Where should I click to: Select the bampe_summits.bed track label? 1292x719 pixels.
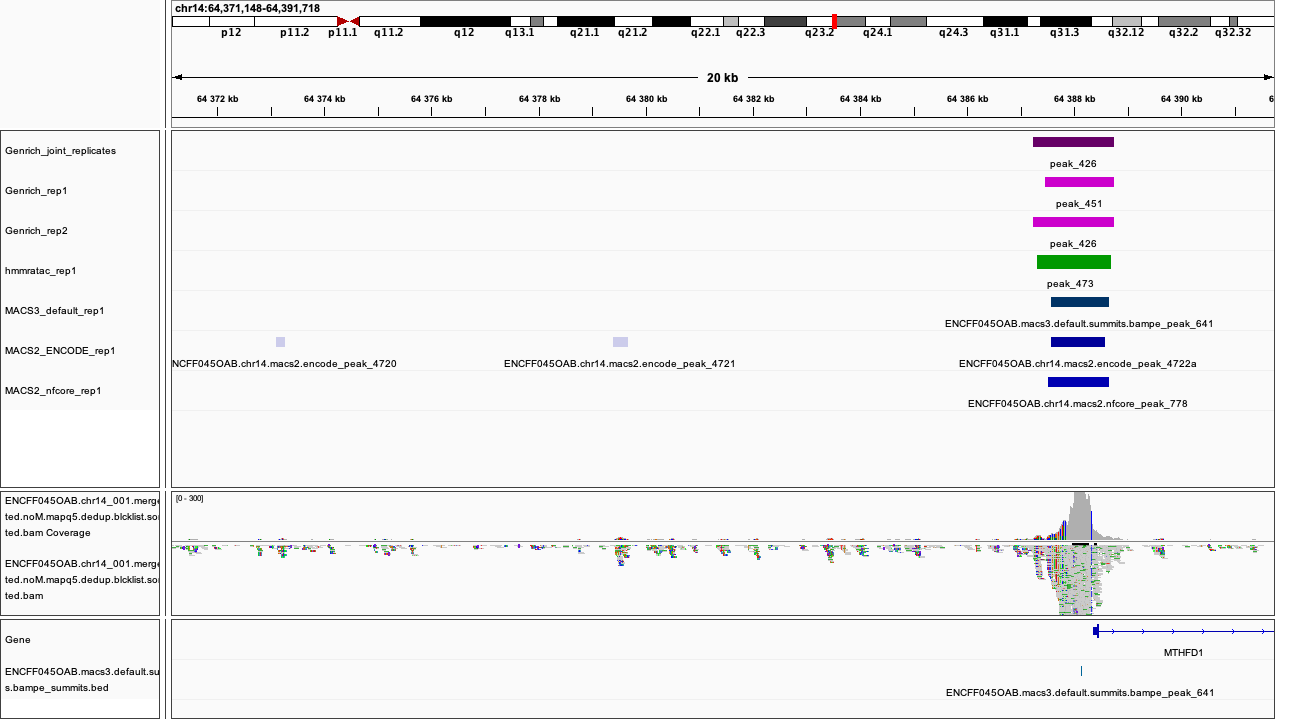pyautogui.click(x=81, y=679)
